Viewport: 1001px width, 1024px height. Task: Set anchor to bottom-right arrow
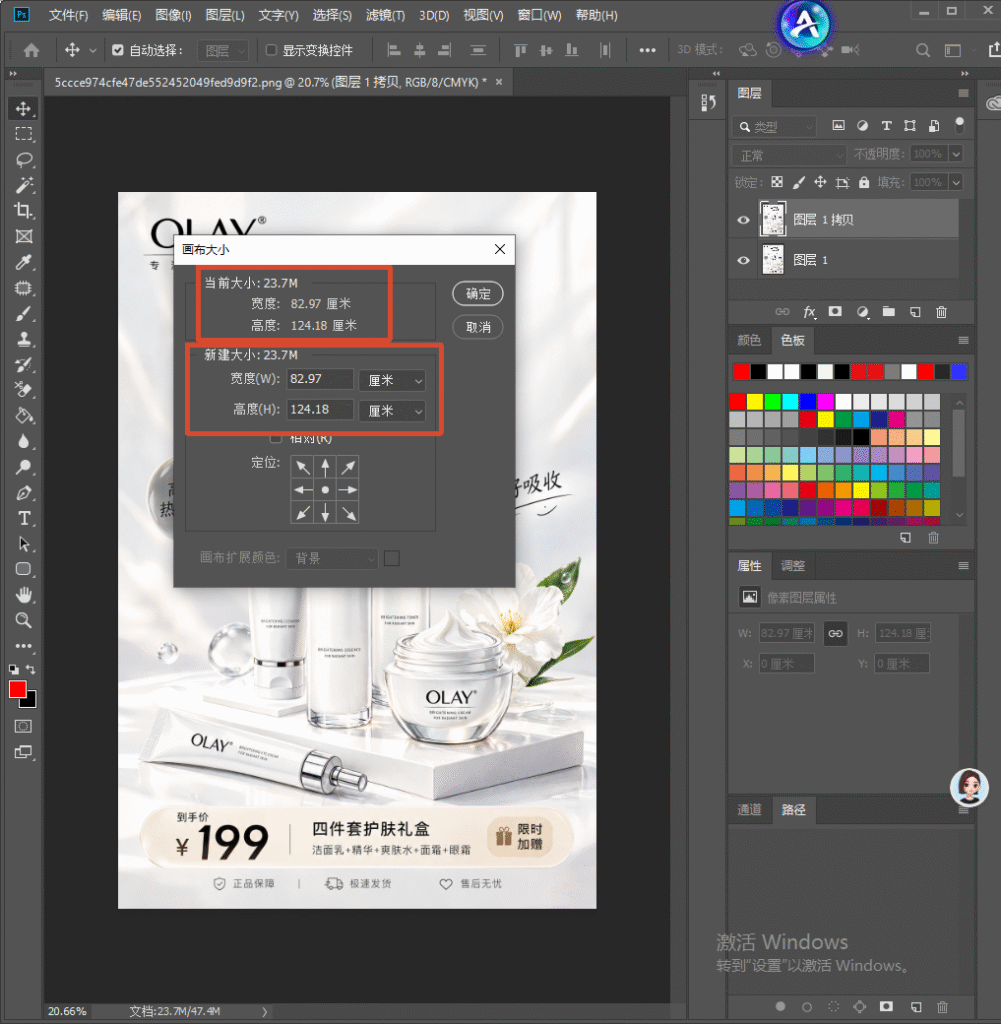click(x=348, y=513)
